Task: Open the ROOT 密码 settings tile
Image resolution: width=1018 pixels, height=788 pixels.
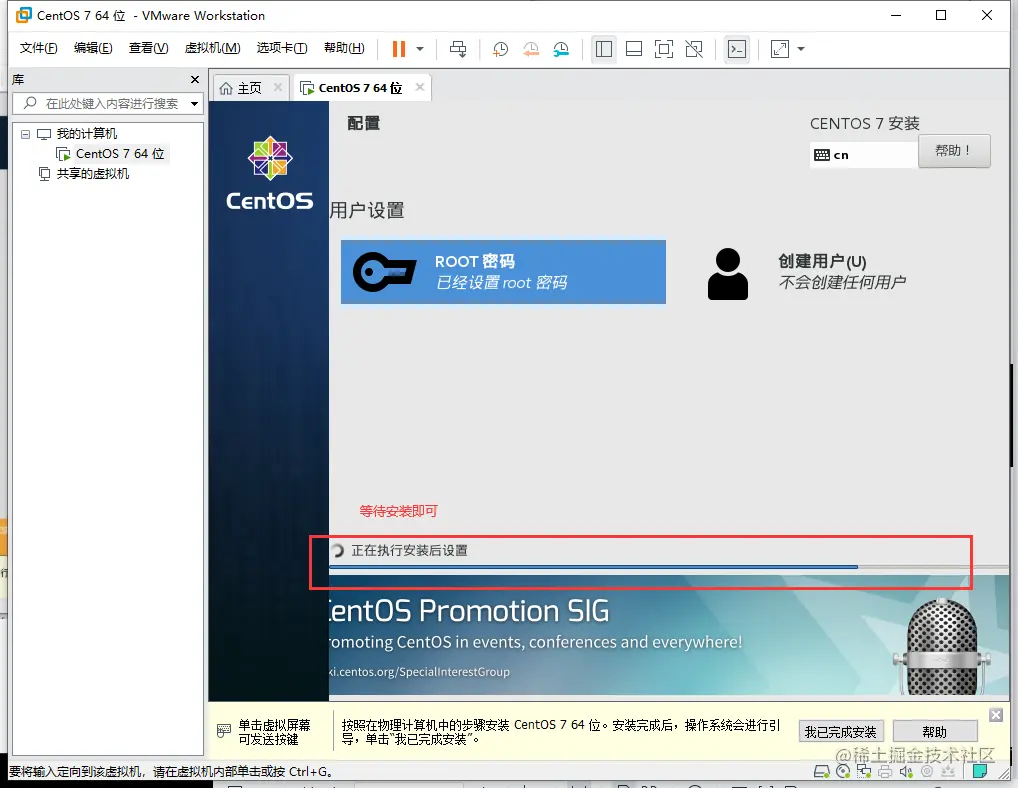Action: [x=503, y=272]
